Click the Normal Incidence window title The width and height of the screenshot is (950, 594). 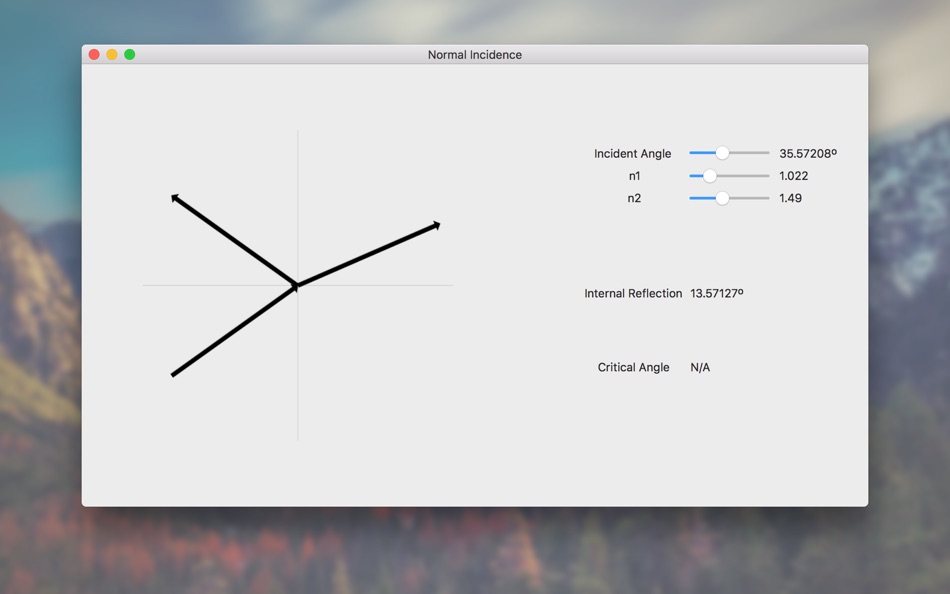click(x=475, y=55)
